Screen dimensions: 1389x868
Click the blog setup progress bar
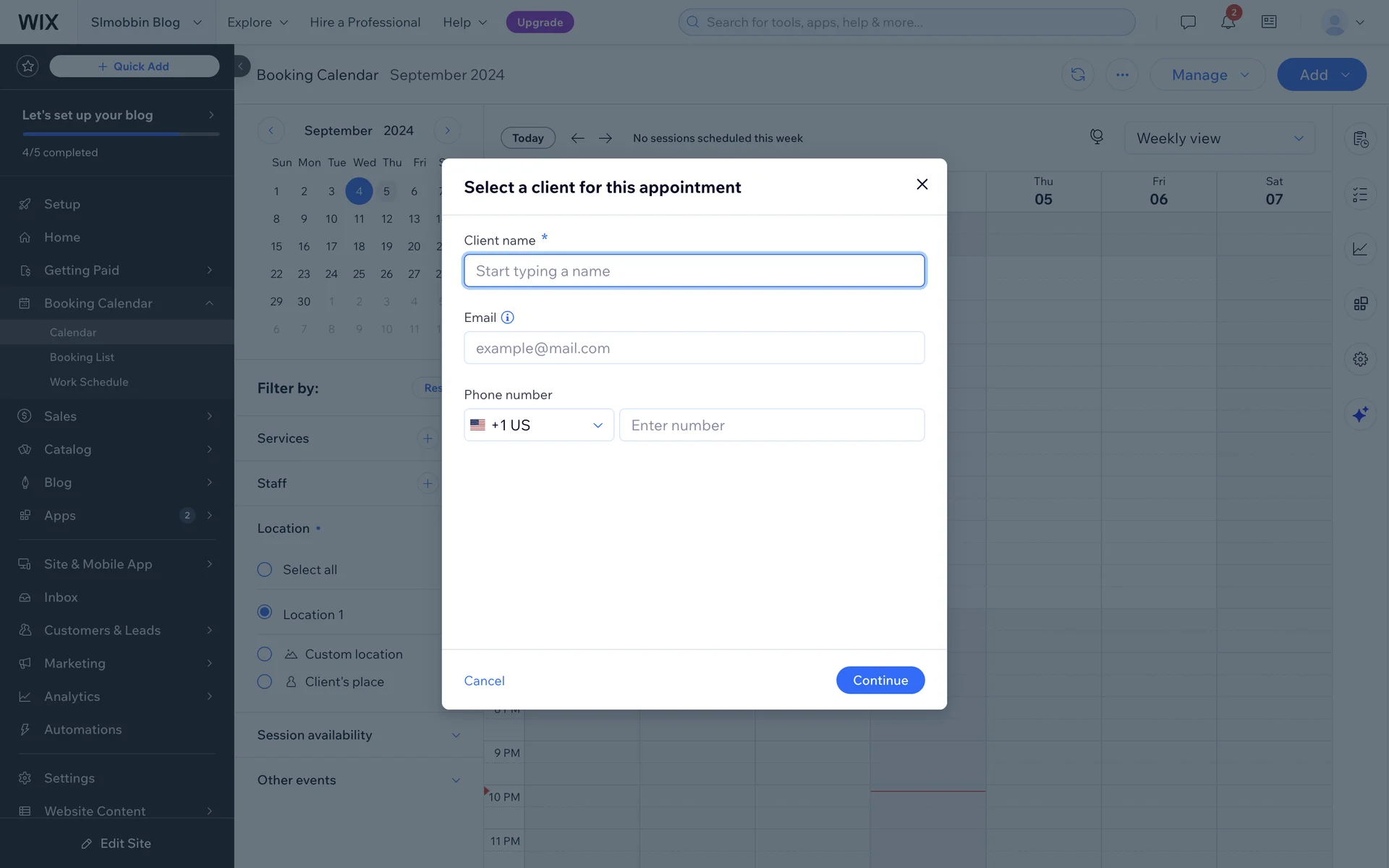121,135
